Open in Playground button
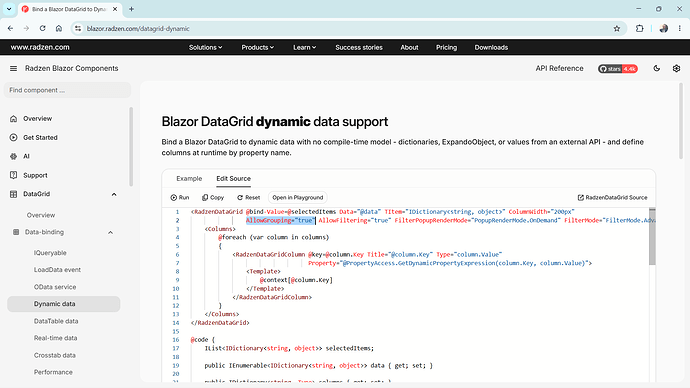Image resolution: width=690 pixels, height=388 pixels. pos(297,198)
